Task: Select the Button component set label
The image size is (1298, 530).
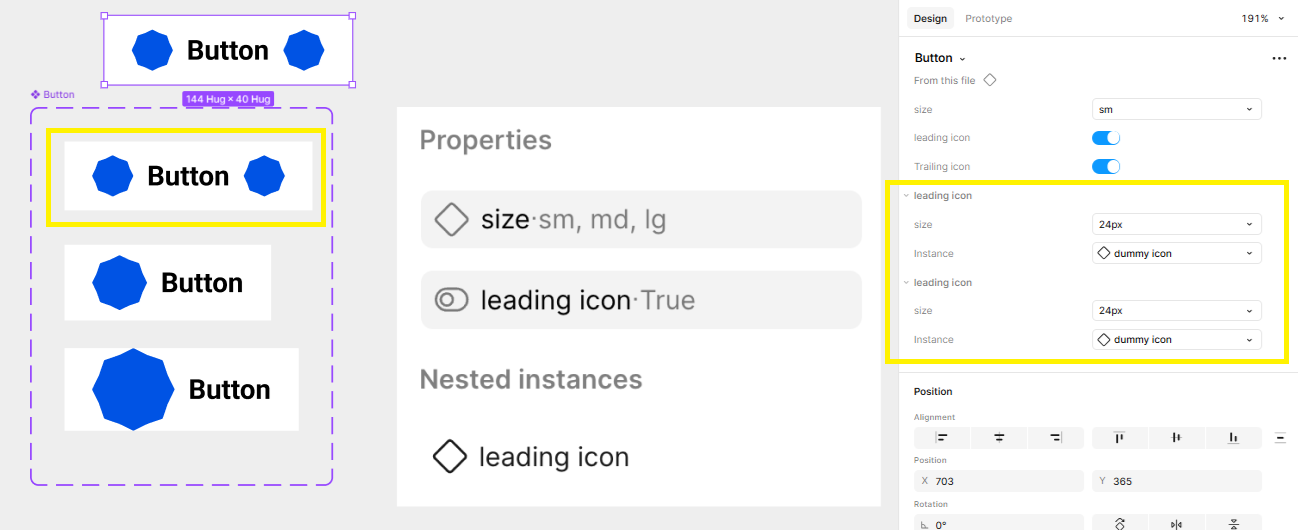Action: tap(53, 95)
